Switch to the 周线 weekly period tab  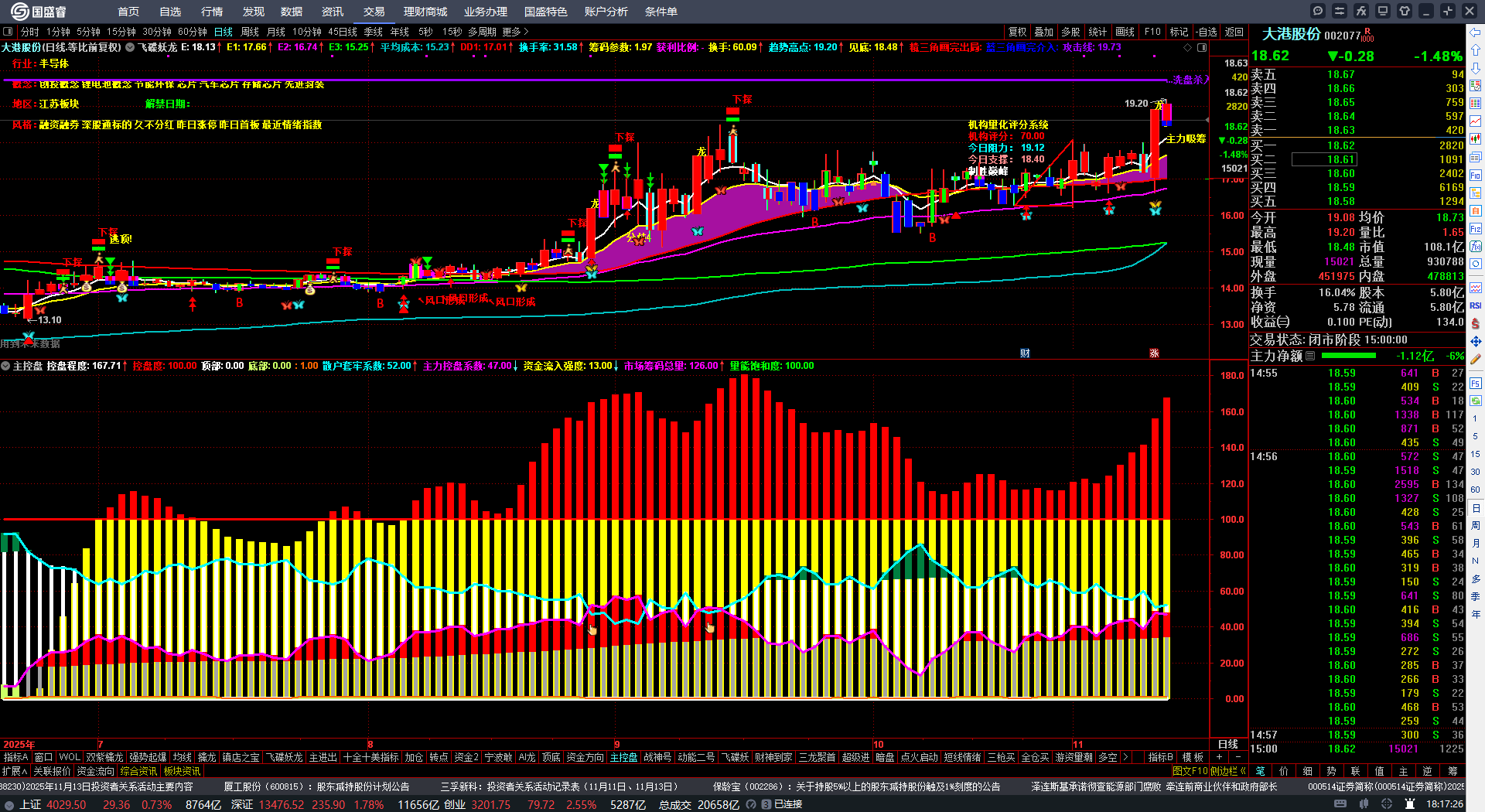point(250,32)
